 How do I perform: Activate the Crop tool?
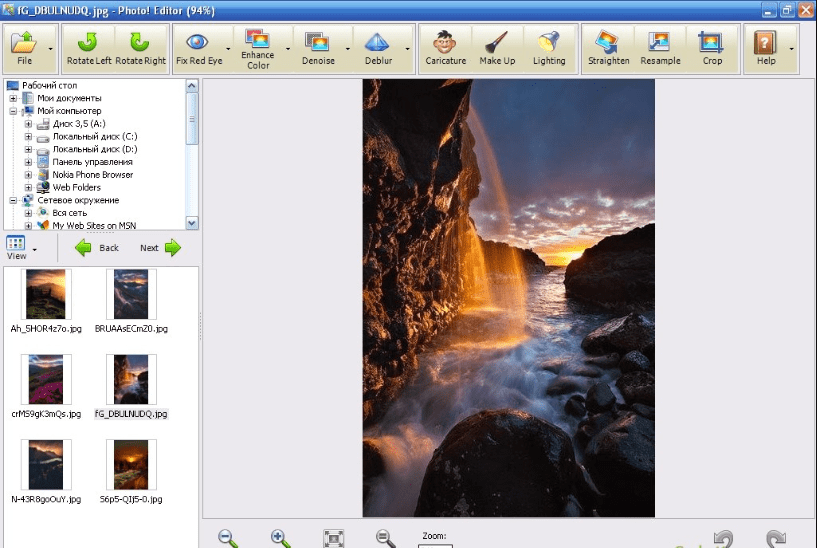[712, 48]
